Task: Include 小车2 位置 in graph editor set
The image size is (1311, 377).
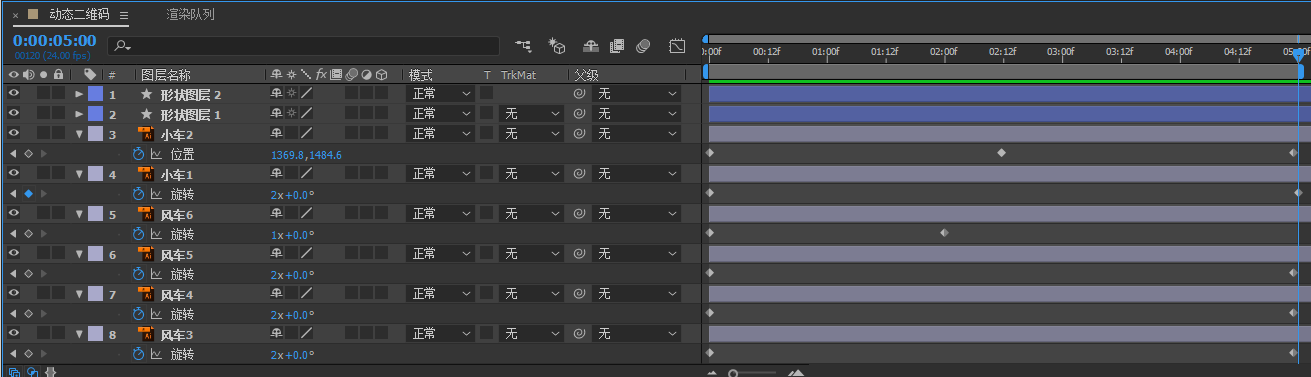Action: [x=156, y=154]
